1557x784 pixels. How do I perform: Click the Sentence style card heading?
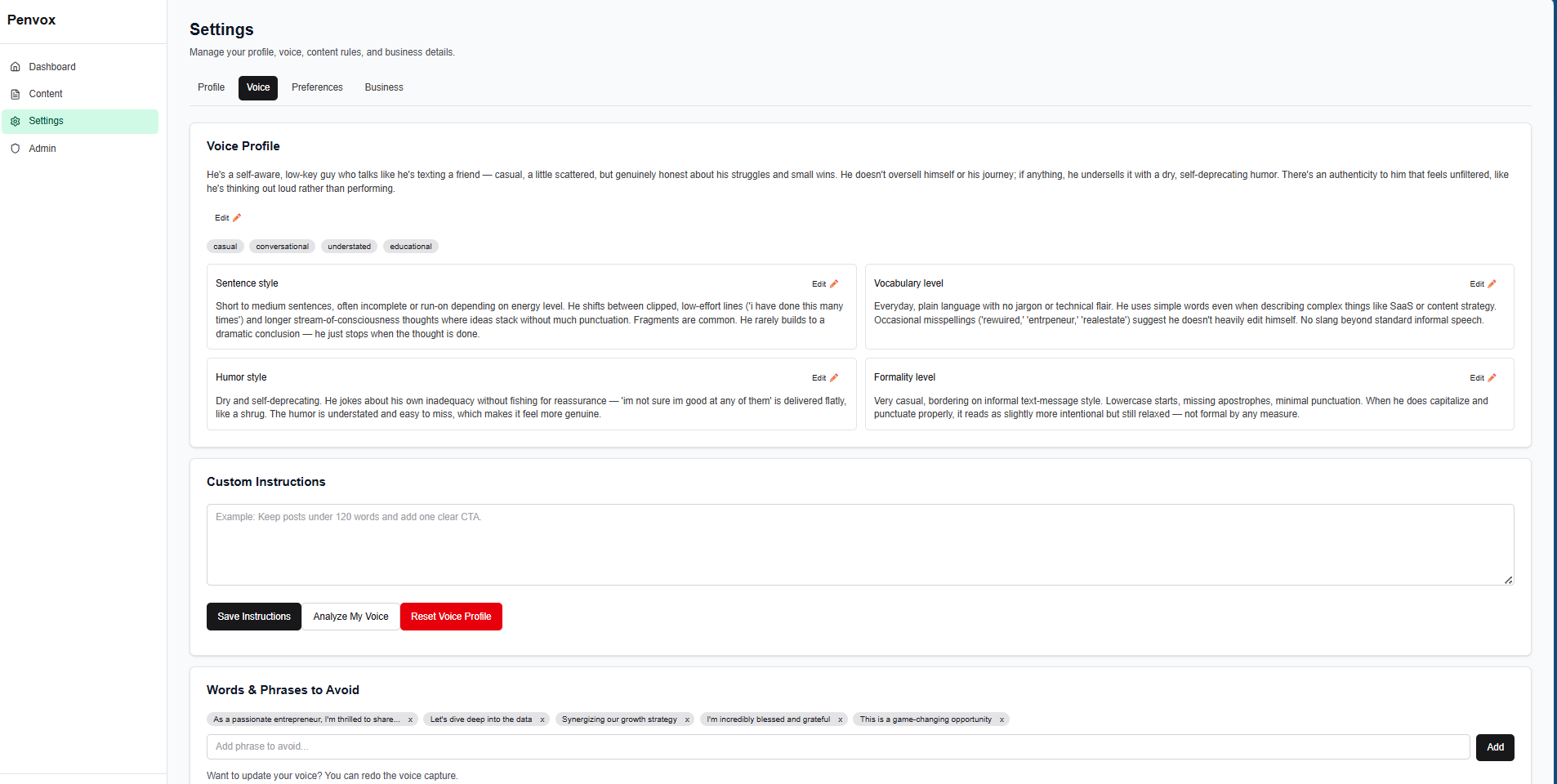pos(247,283)
